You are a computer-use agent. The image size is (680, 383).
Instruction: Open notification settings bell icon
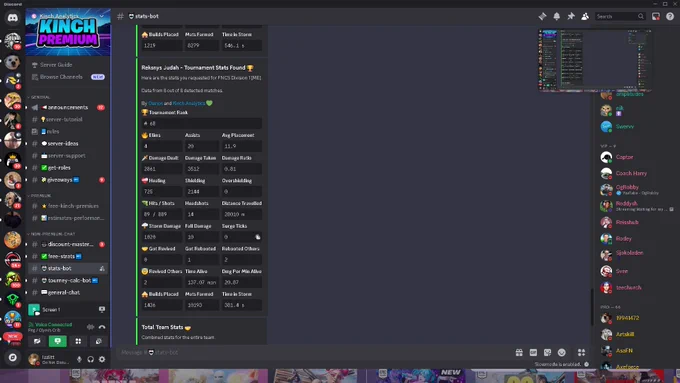556,16
